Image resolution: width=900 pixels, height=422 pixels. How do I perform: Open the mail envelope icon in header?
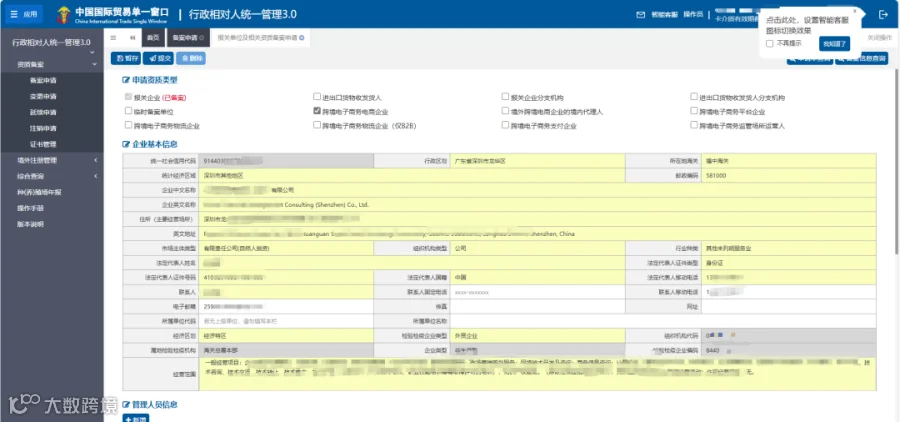641,15
